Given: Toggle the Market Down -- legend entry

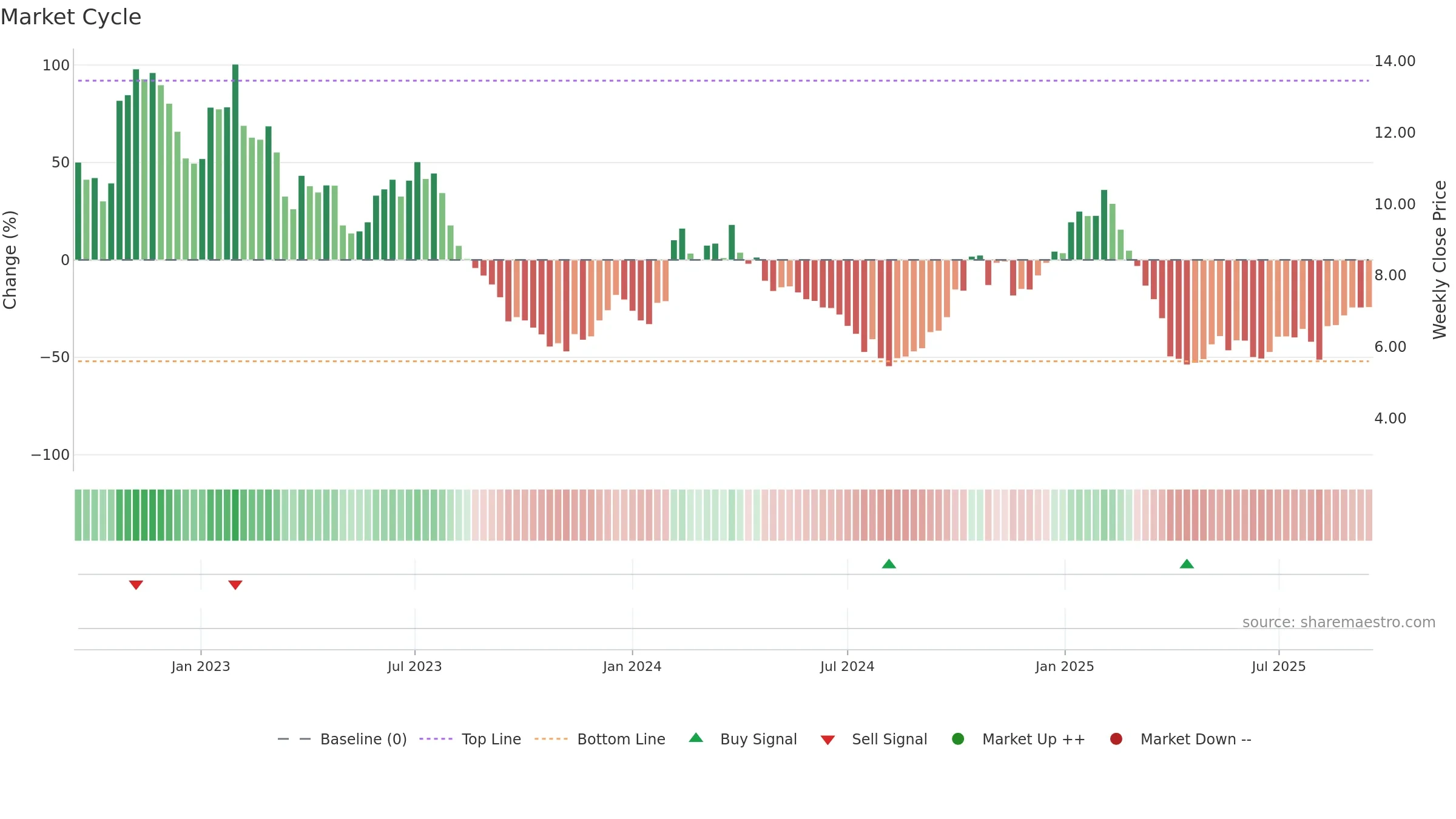Looking at the screenshot, I should 1181,739.
